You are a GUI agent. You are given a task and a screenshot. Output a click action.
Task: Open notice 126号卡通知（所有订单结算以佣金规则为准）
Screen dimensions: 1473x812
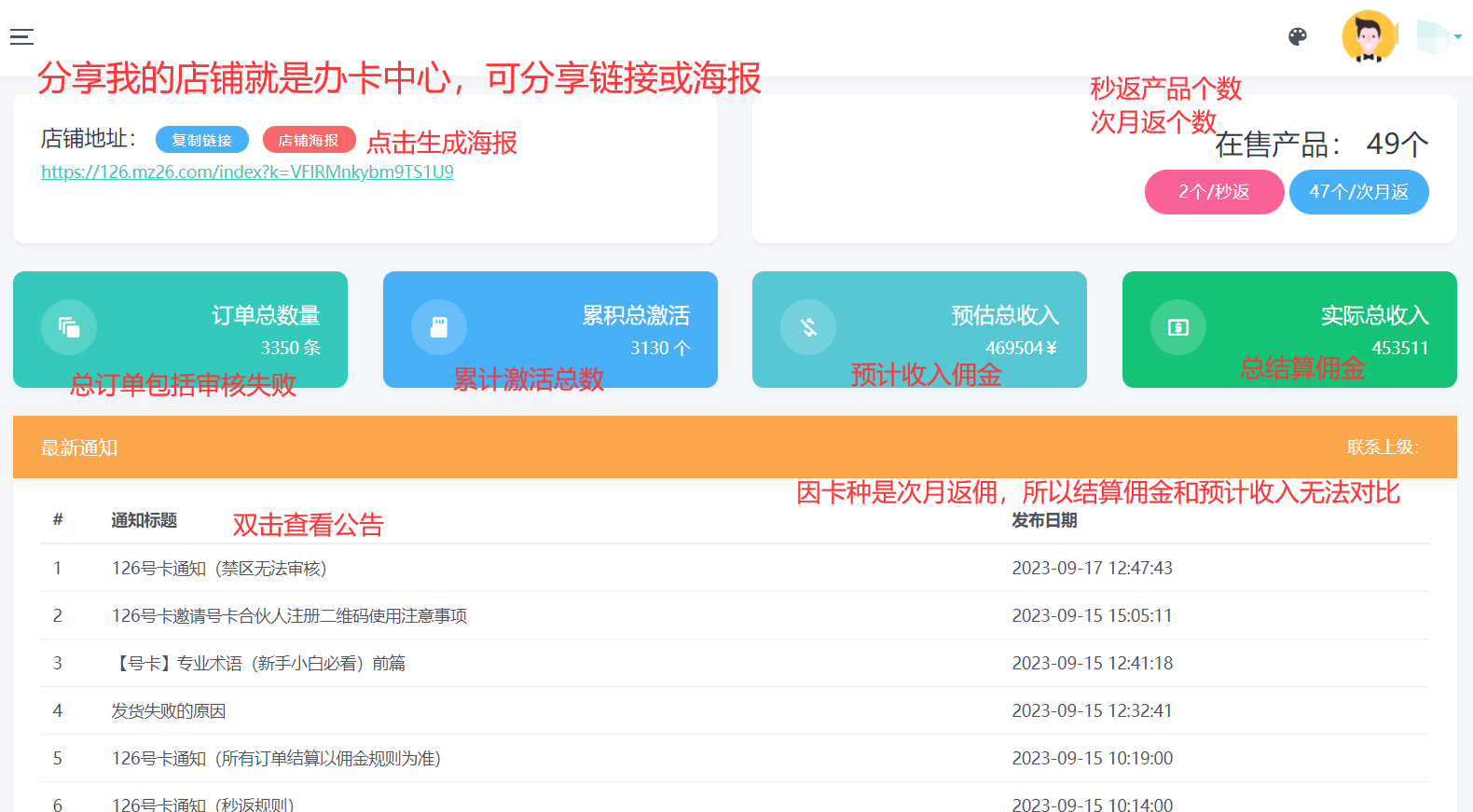276,759
